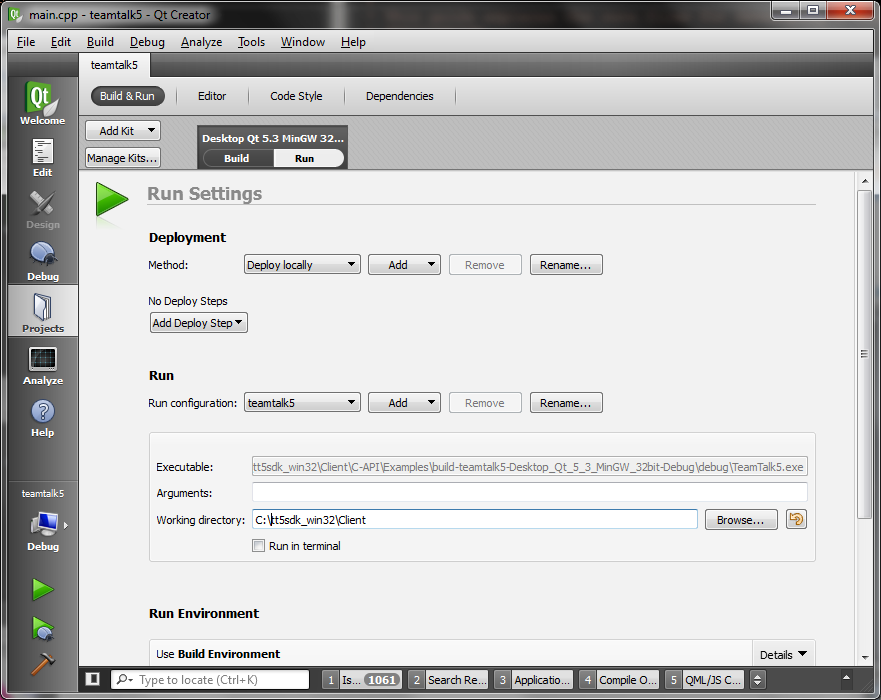Viewport: 881px width, 700px height.
Task: Switch kit to Build settings
Action: click(237, 158)
